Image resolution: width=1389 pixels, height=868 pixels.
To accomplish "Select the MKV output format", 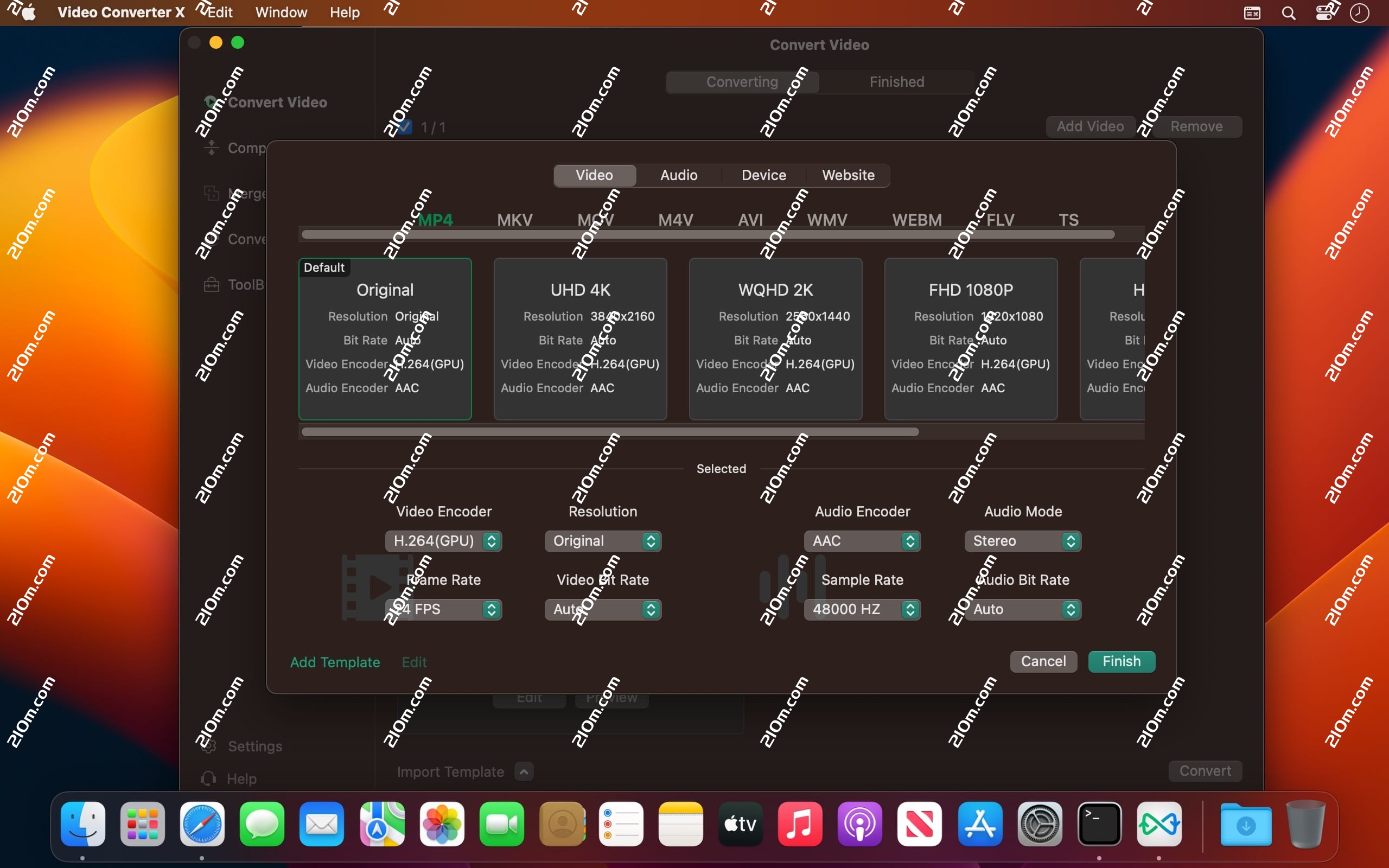I will [514, 219].
